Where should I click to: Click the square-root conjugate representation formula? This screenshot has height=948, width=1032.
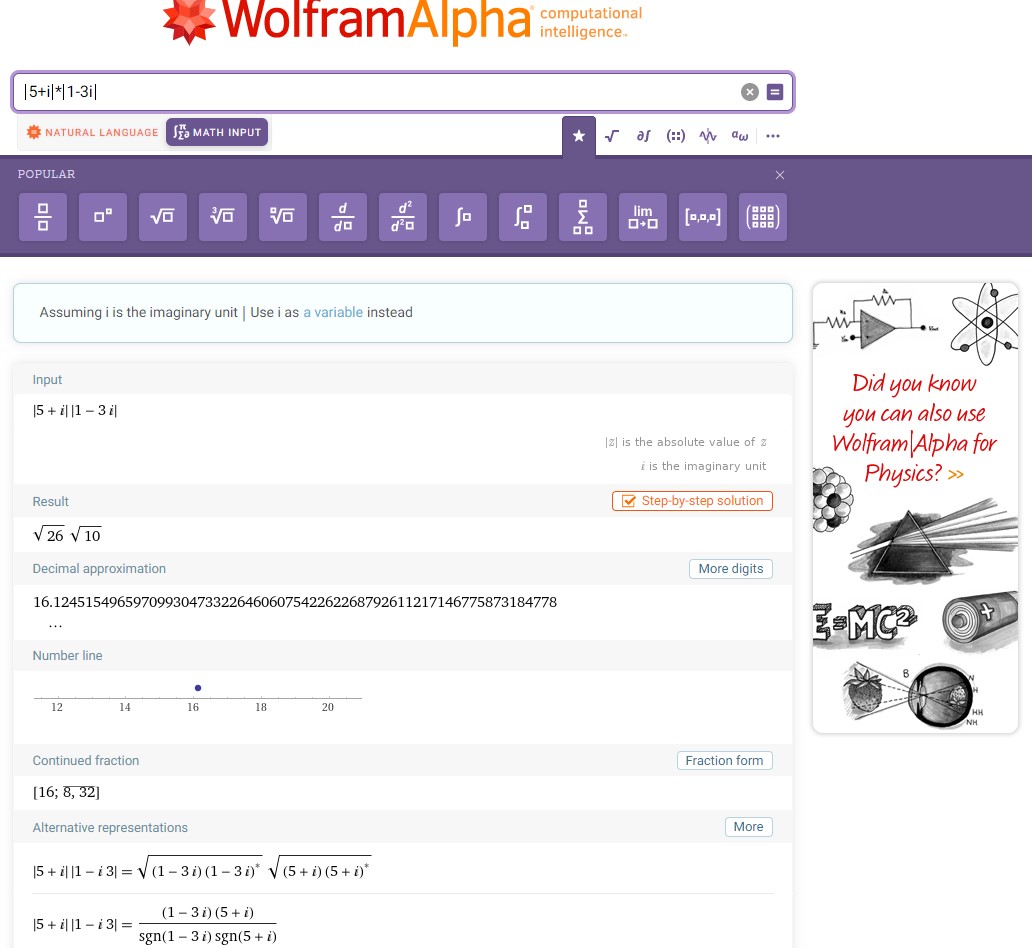[202, 870]
